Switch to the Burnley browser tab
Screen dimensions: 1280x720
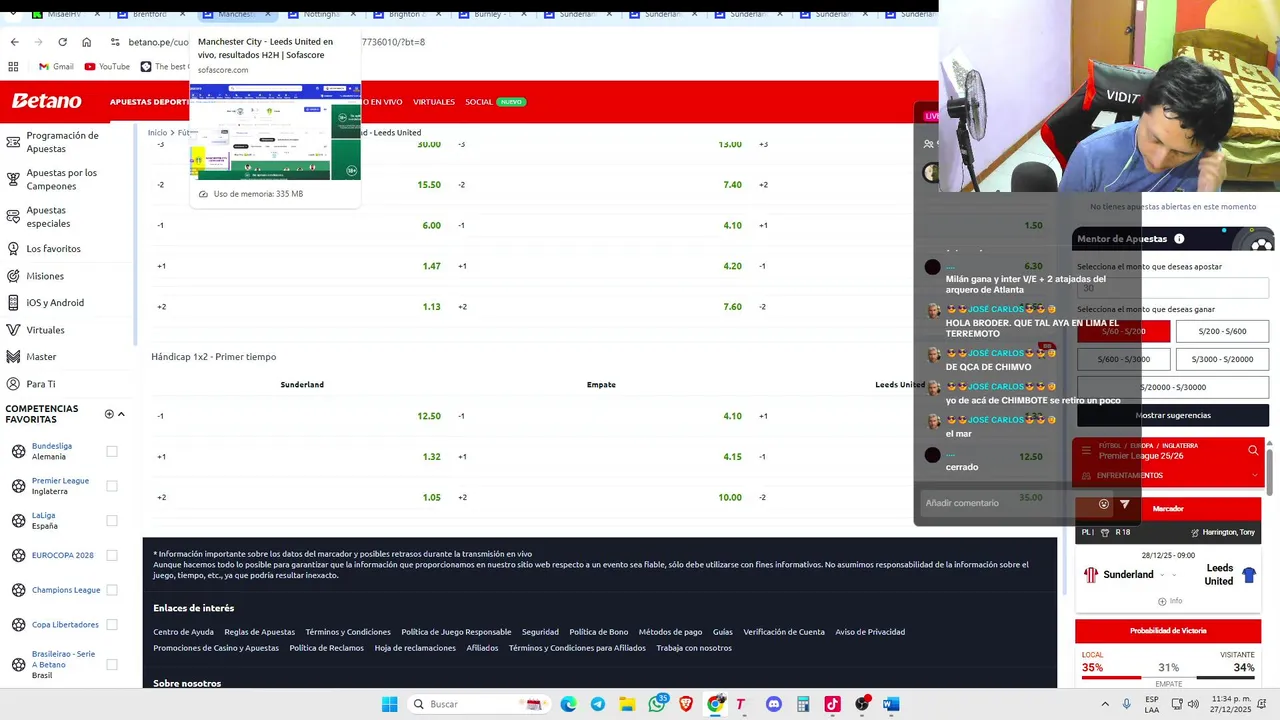(491, 14)
